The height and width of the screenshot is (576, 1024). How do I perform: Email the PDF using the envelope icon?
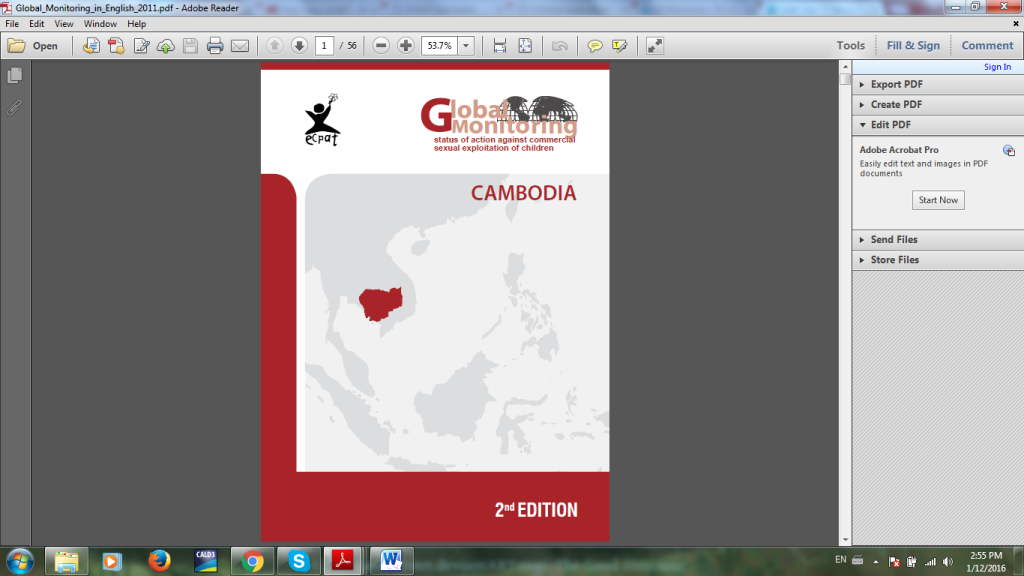pos(240,45)
